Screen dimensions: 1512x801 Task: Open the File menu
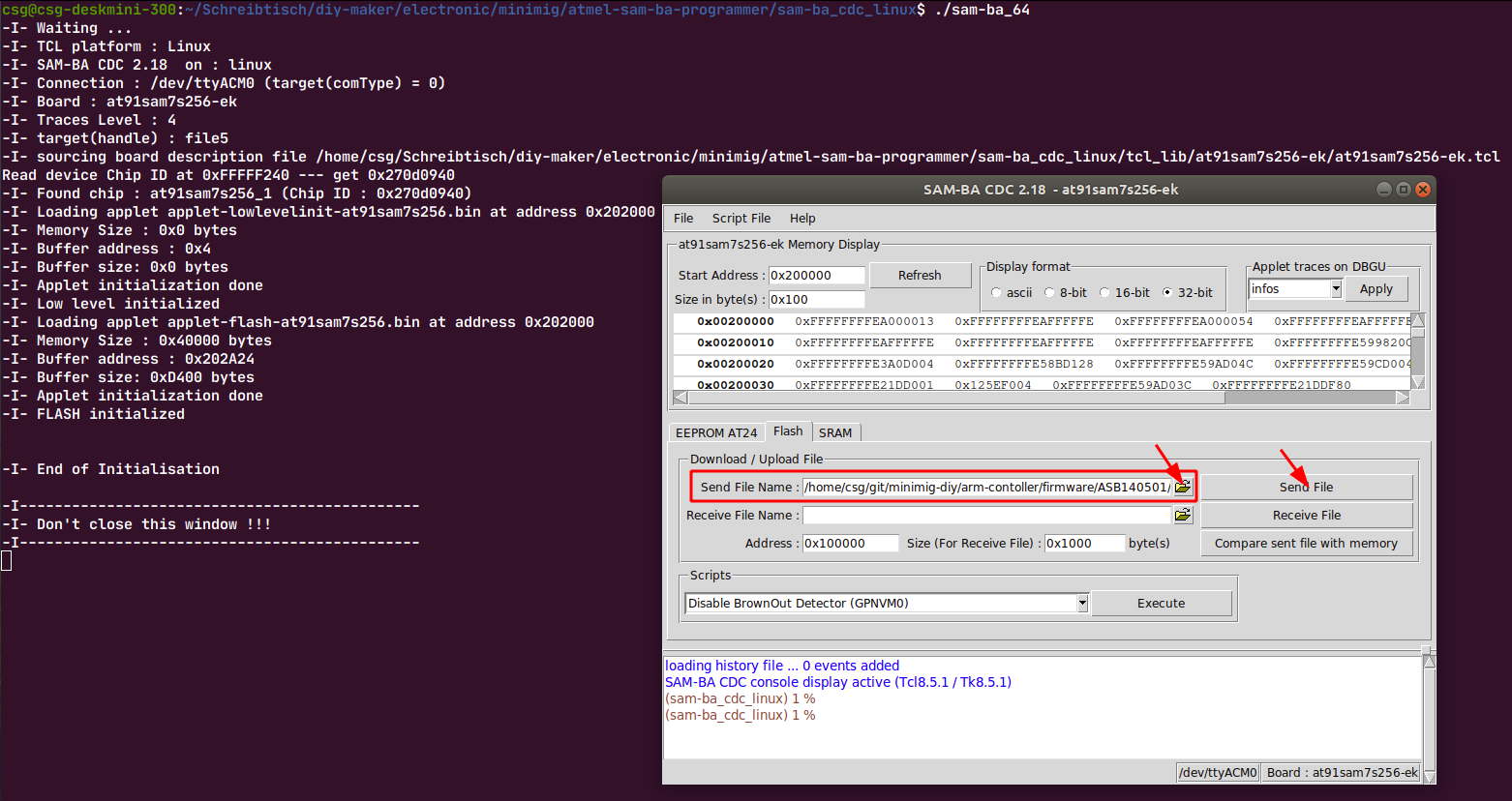pos(683,218)
